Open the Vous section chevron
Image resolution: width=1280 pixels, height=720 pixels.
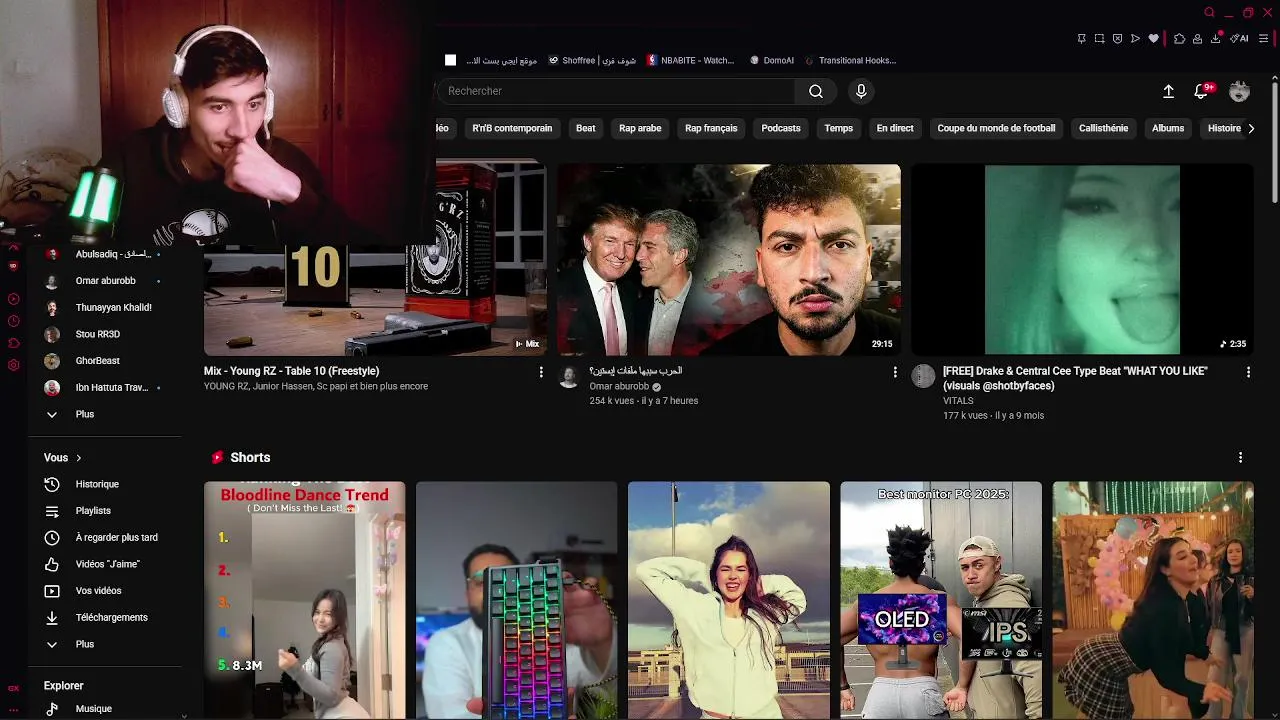(78, 458)
